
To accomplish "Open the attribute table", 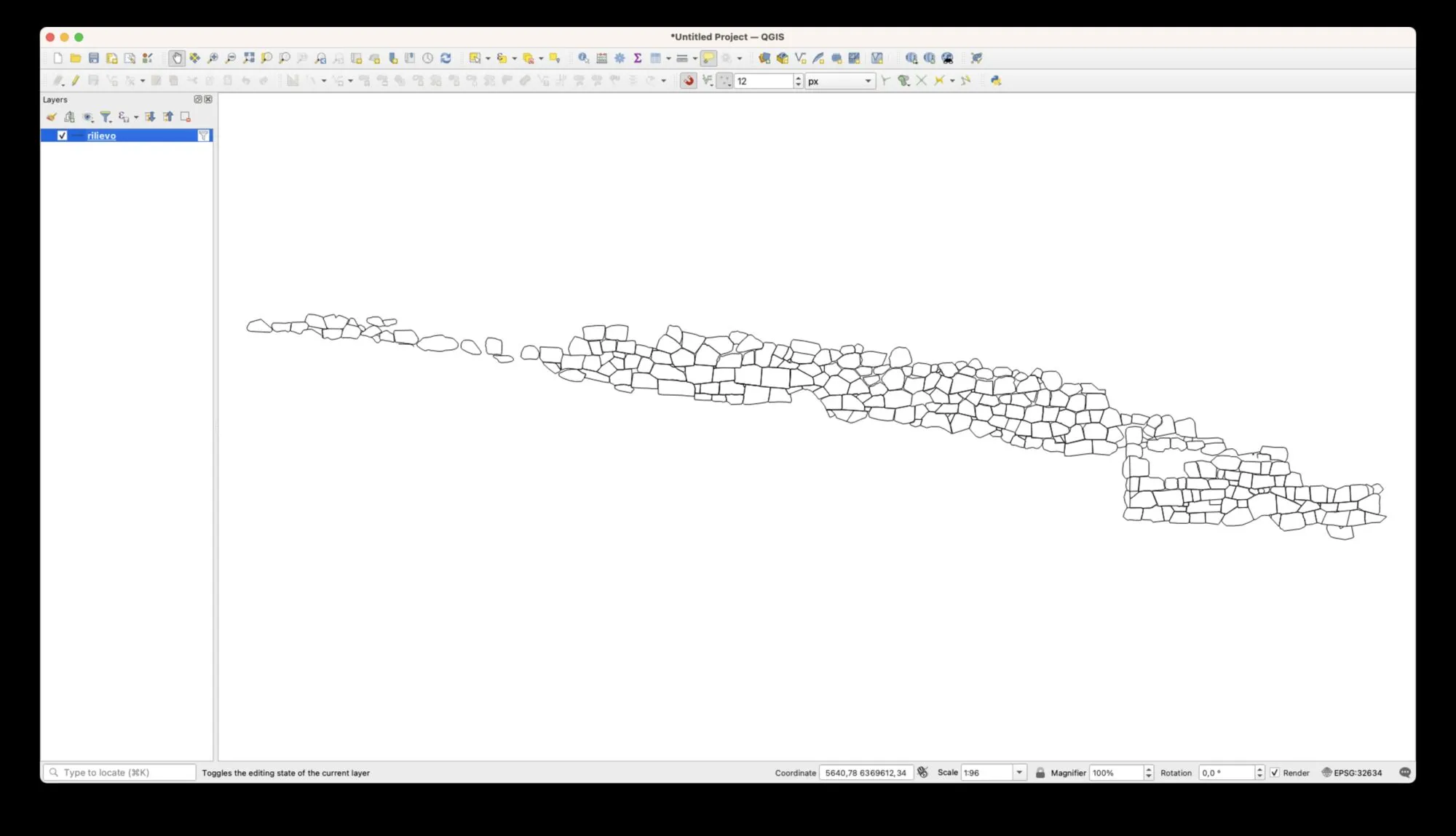I will click(601, 58).
